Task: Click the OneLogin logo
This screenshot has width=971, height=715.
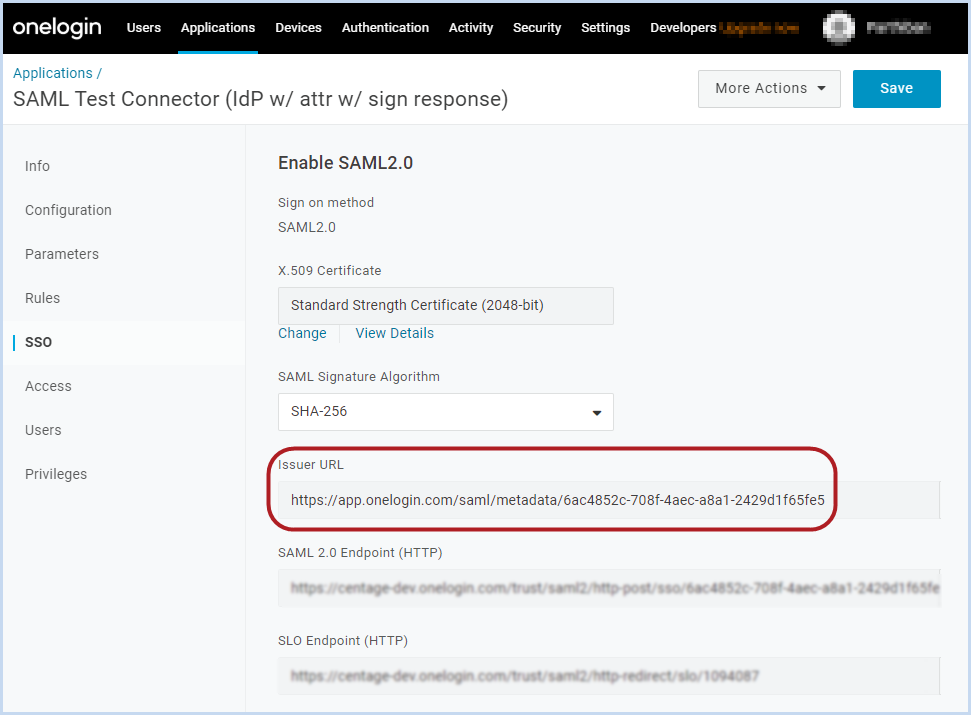Action: 57,27
